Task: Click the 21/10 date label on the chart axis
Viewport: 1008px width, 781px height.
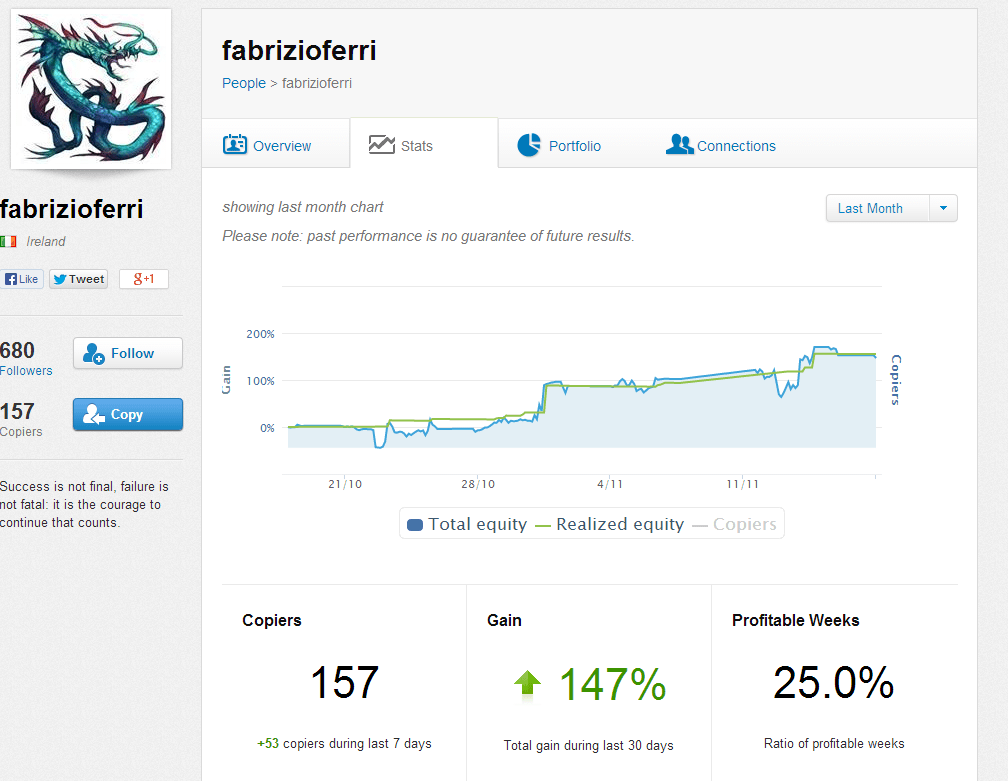Action: pyautogui.click(x=345, y=484)
